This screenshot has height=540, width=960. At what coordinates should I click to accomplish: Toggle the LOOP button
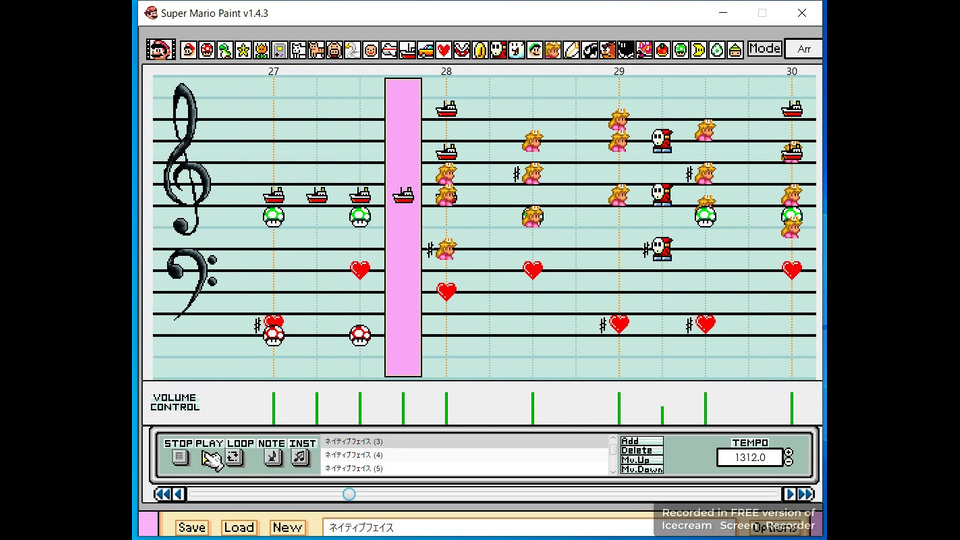click(x=234, y=457)
